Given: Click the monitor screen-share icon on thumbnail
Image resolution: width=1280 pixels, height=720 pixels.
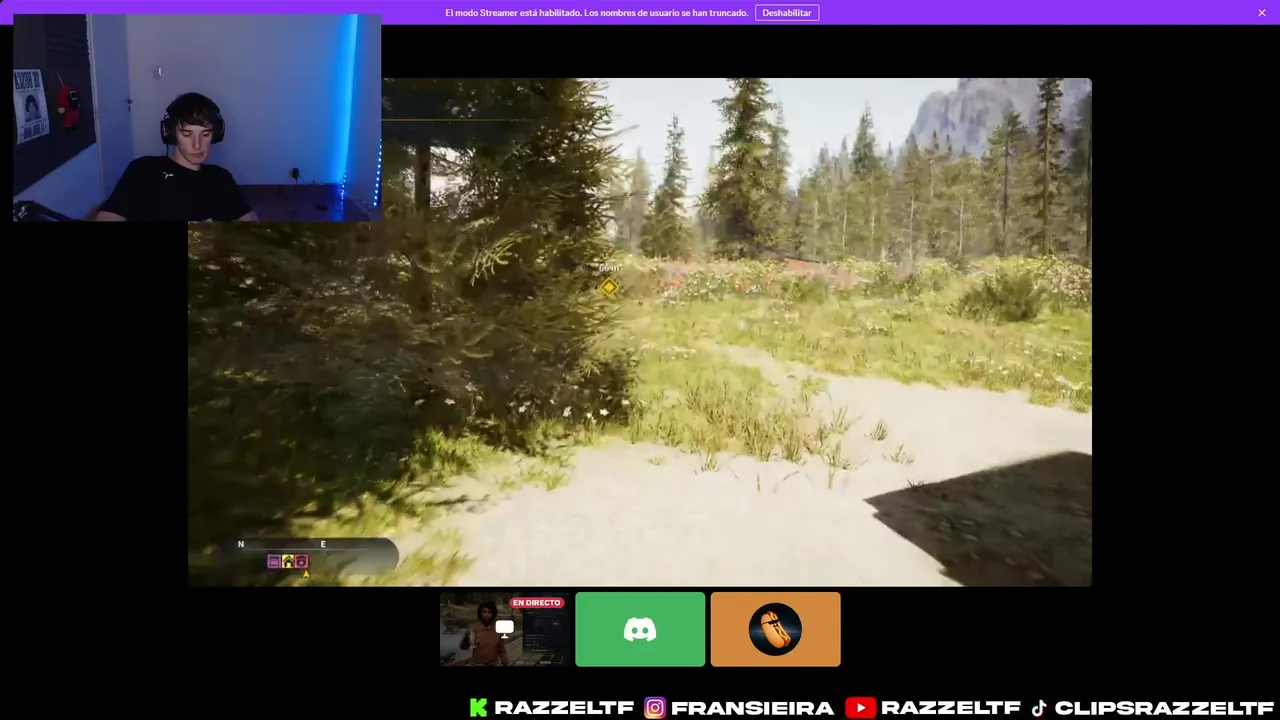Looking at the screenshot, I should [505, 628].
